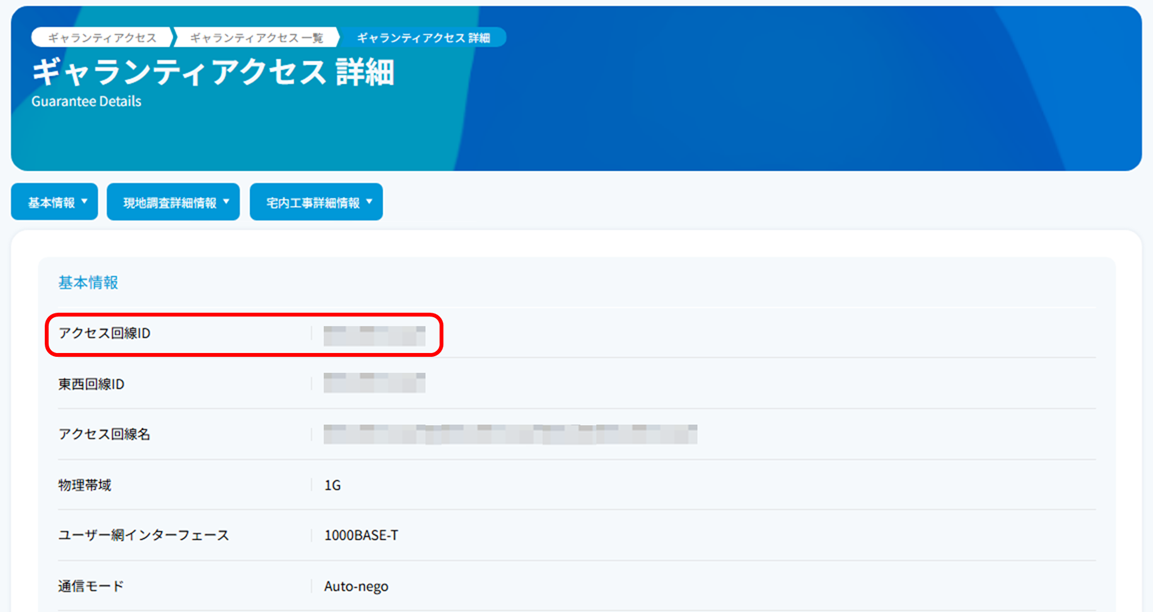Click the ユーザー網インターフェース label
The width and height of the screenshot is (1153, 612).
143,536
